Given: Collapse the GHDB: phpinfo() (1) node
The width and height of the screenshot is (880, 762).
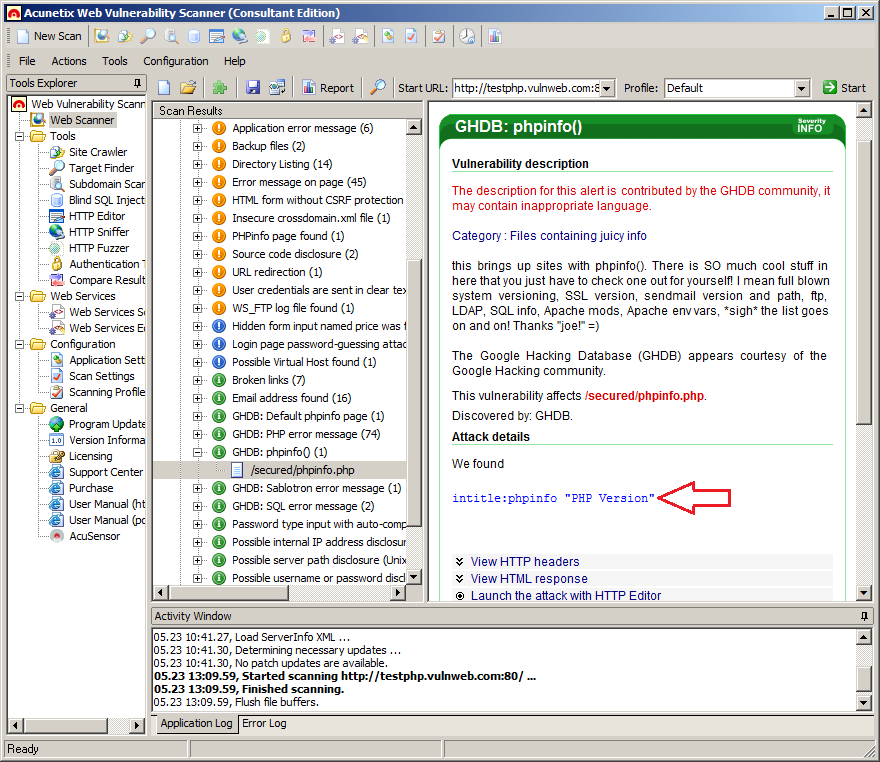Looking at the screenshot, I should pyautogui.click(x=197, y=452).
